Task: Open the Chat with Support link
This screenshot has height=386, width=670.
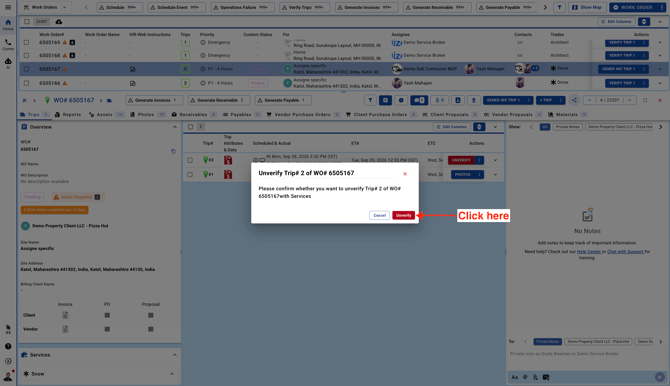Action: pyautogui.click(x=625, y=251)
